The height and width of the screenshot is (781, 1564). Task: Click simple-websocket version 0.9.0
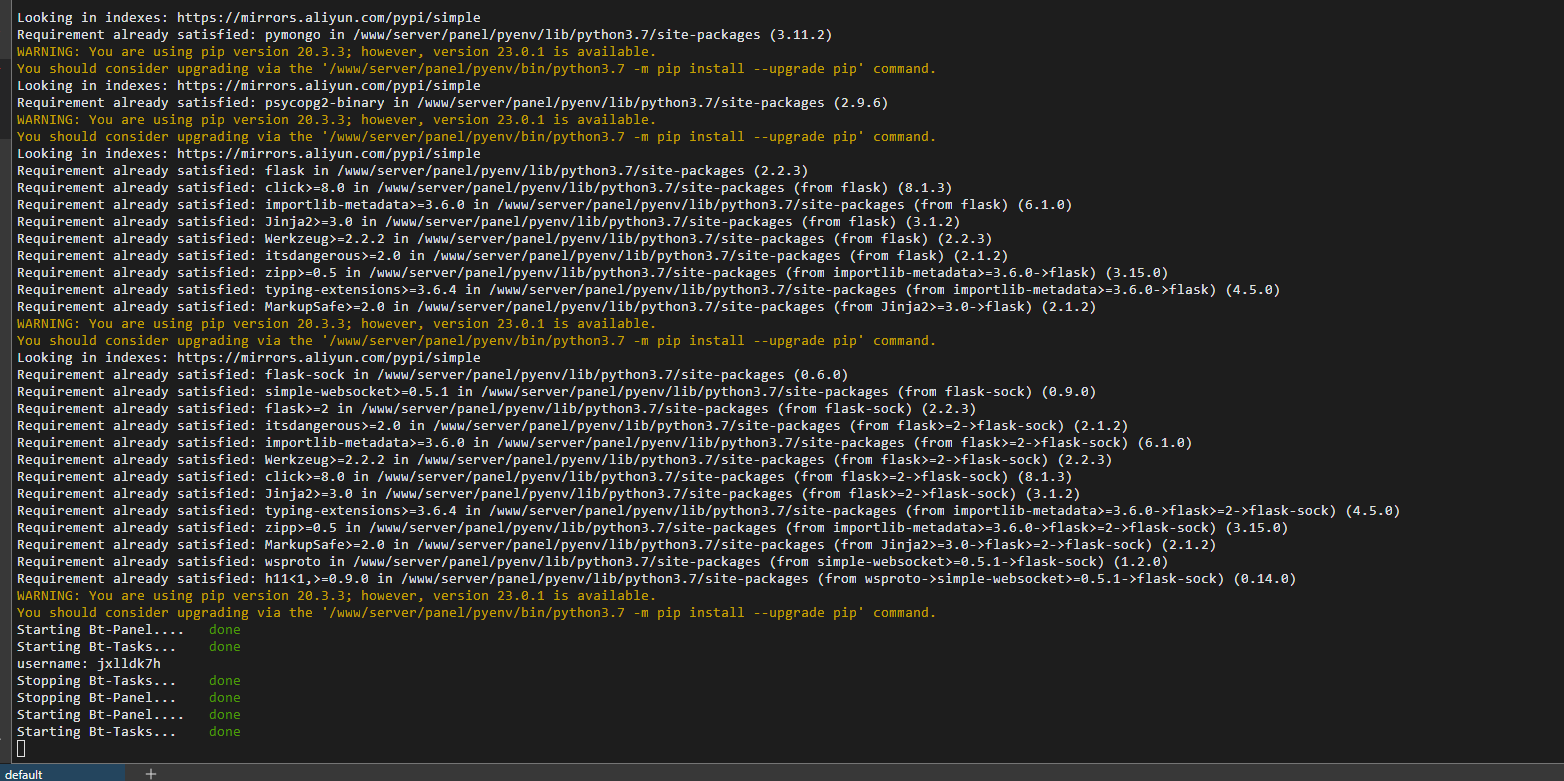tap(1068, 392)
